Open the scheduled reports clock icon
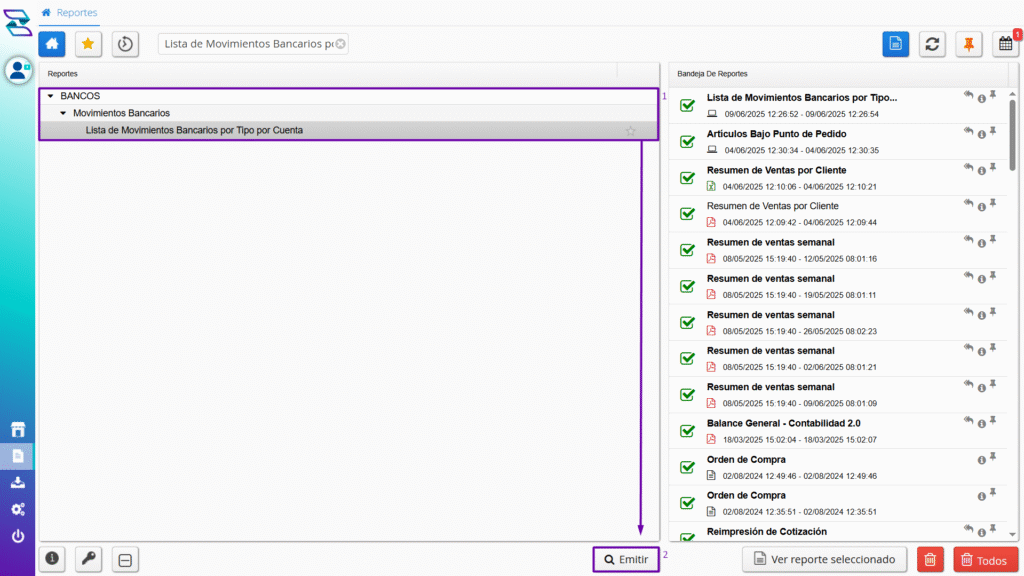 pyautogui.click(x=125, y=44)
